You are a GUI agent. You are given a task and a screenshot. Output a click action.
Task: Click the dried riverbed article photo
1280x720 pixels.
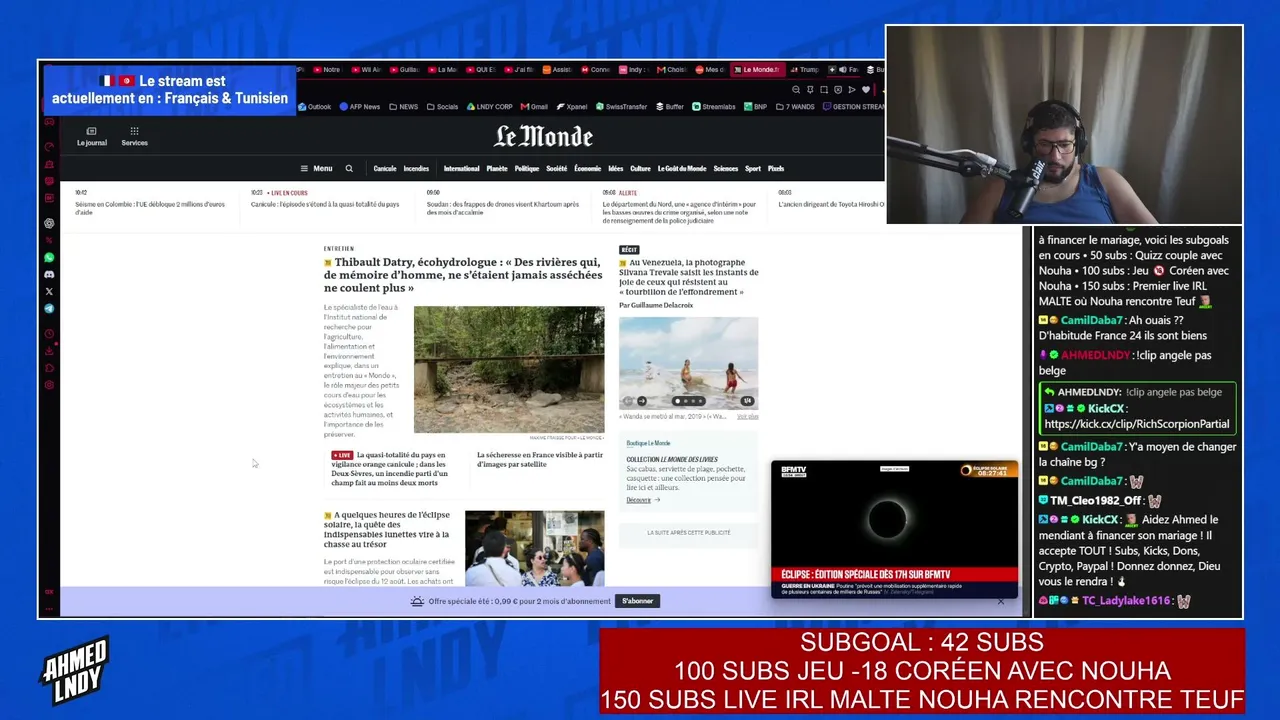pyautogui.click(x=509, y=369)
